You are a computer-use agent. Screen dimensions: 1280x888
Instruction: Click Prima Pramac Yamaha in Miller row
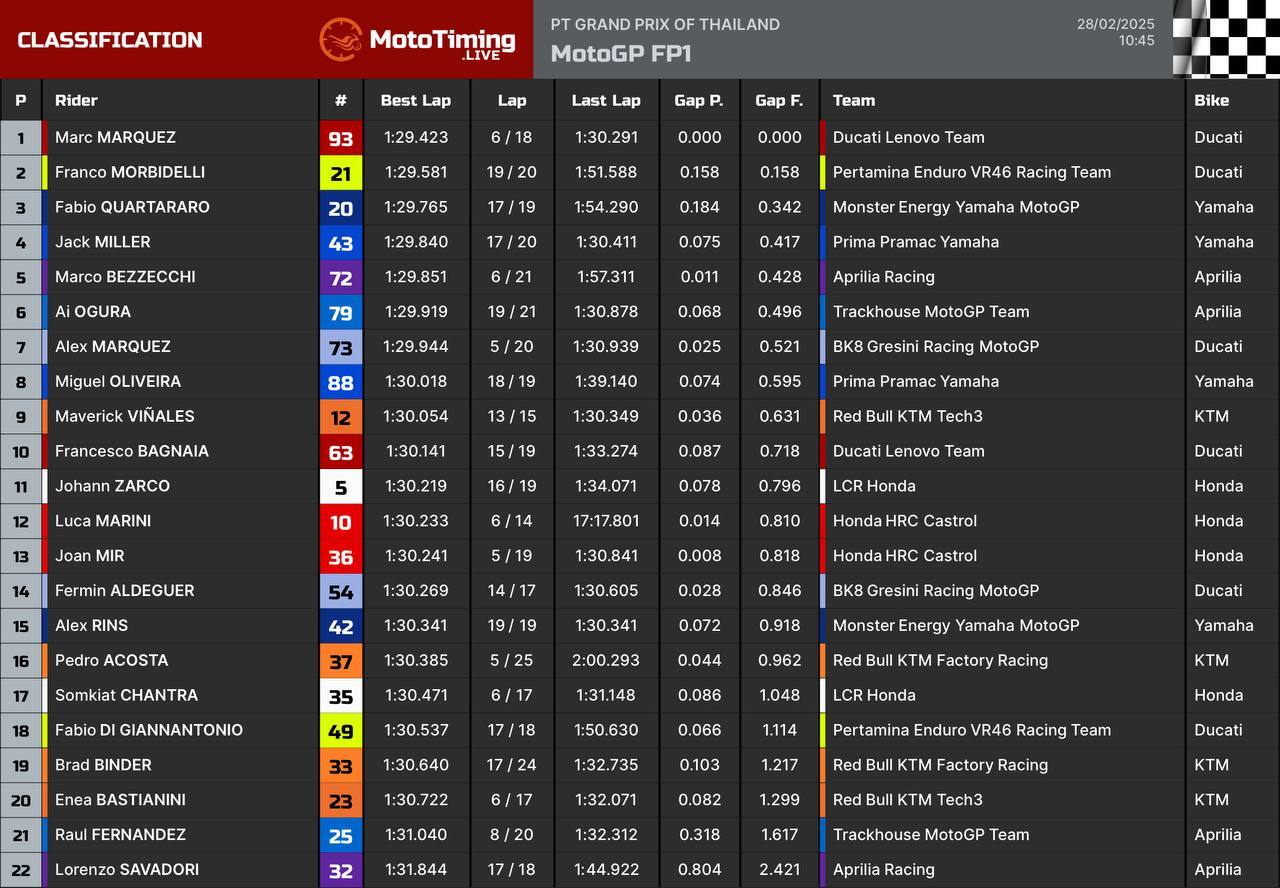click(x=915, y=241)
